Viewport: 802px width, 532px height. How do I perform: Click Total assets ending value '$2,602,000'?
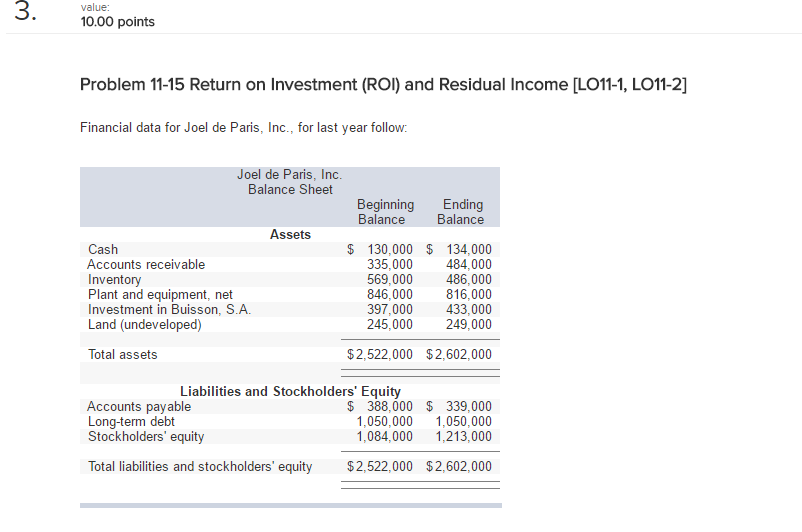click(459, 354)
